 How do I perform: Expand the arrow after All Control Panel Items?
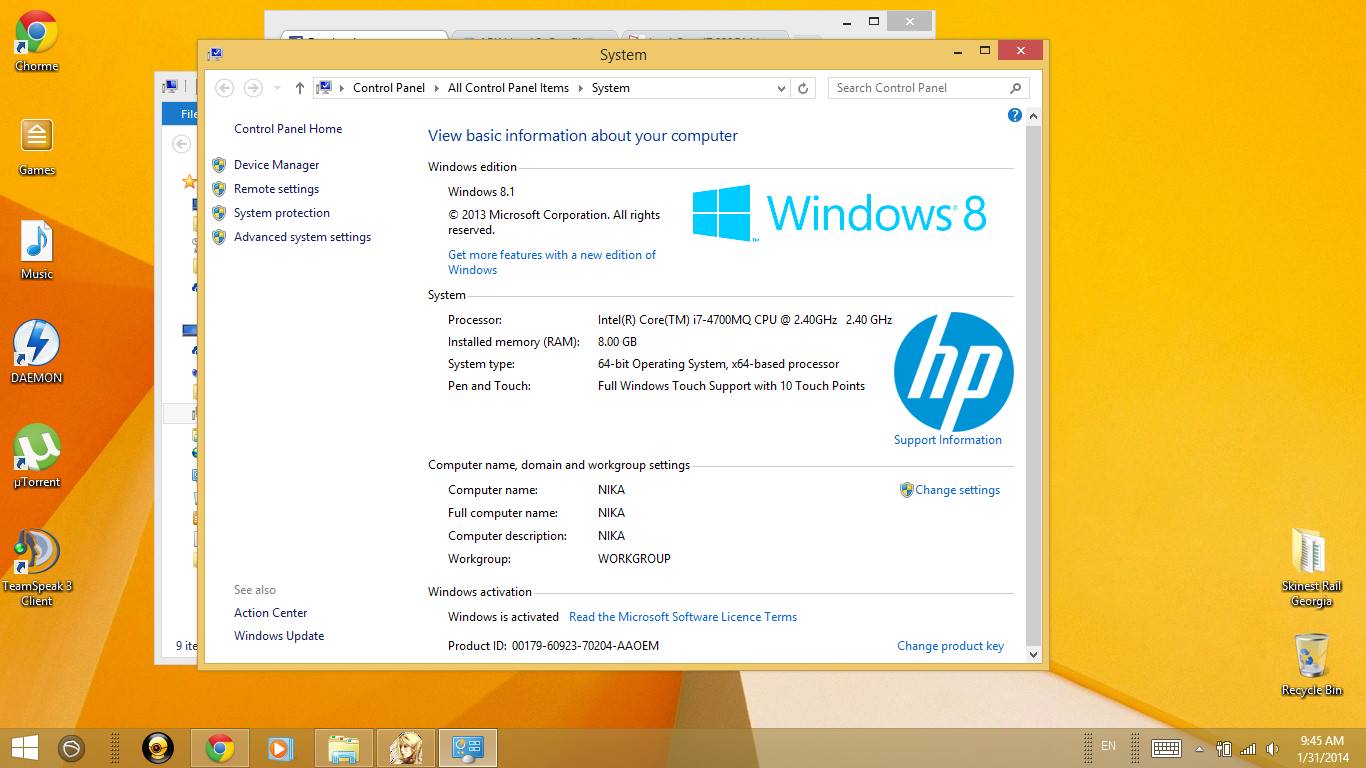click(580, 88)
